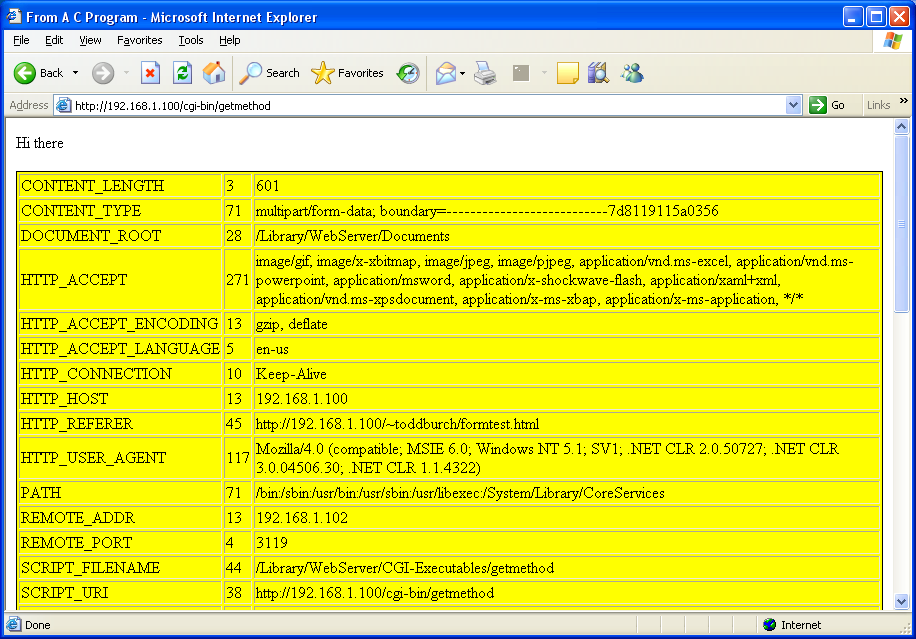Click the scrollbar down arrow
Viewport: 916px width, 639px height.
click(901, 601)
